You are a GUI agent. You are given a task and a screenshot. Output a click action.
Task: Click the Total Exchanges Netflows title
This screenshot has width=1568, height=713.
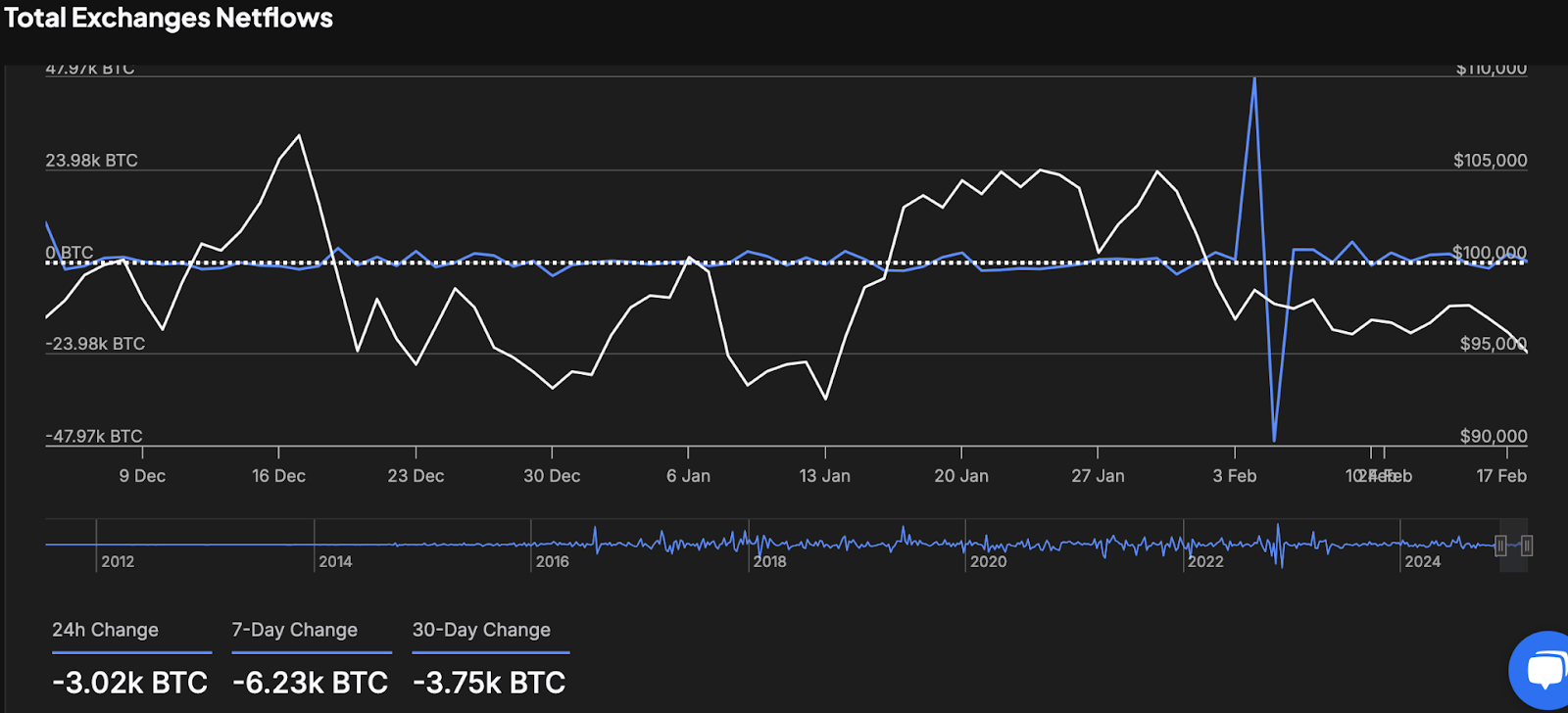(x=169, y=18)
